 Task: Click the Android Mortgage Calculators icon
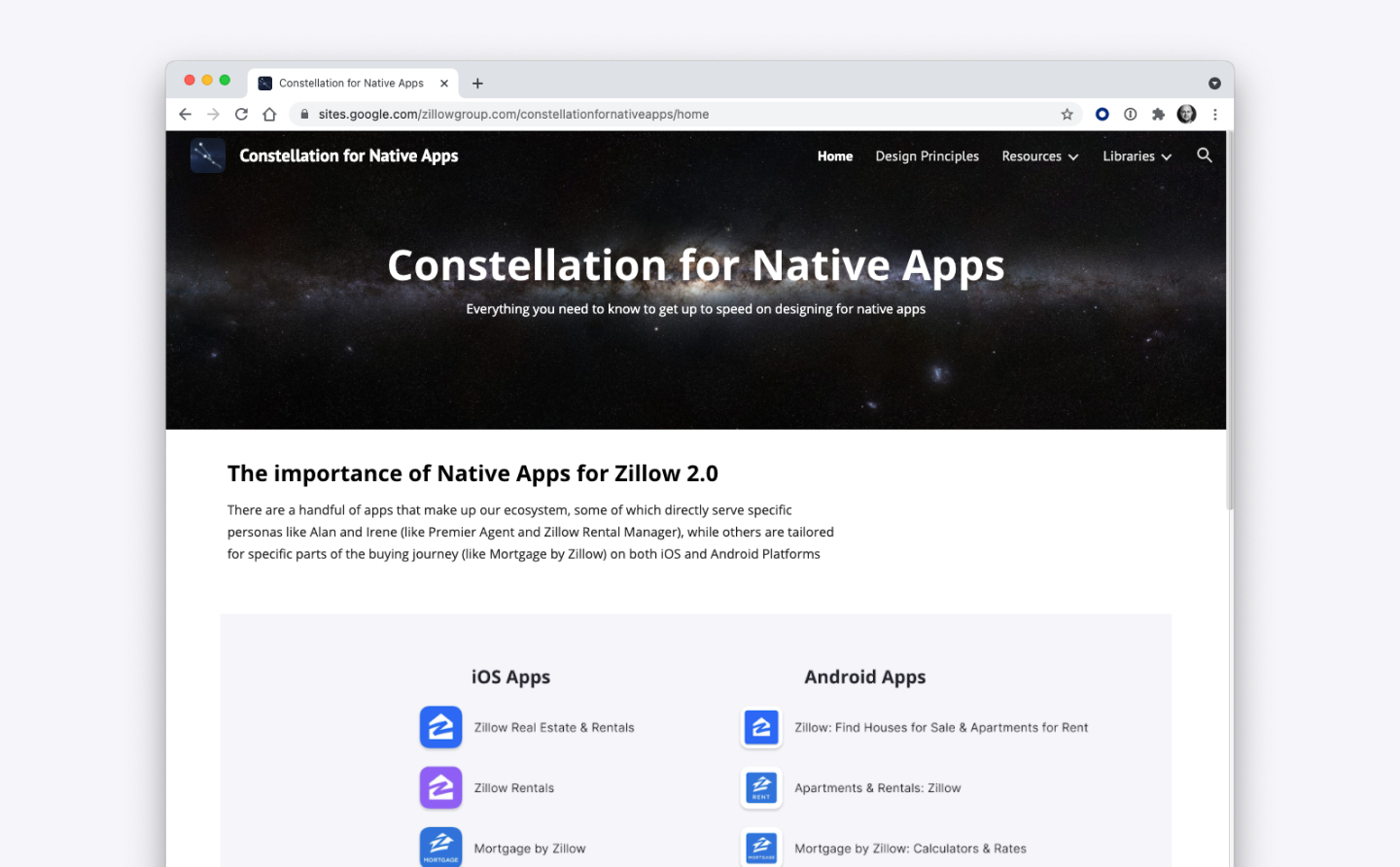761,847
